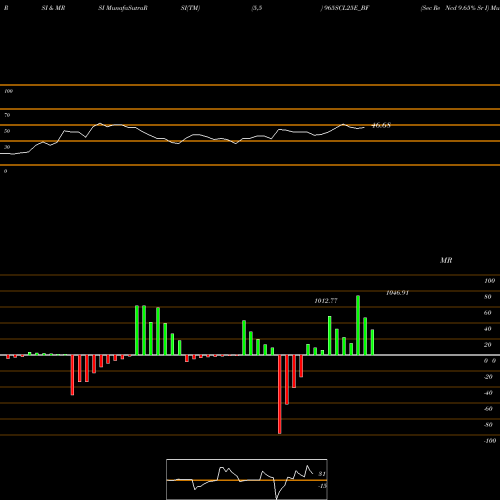Select the tallest green MR histogram bar
Image resolution: width=500 pixels, height=500 pixels.
358,325
